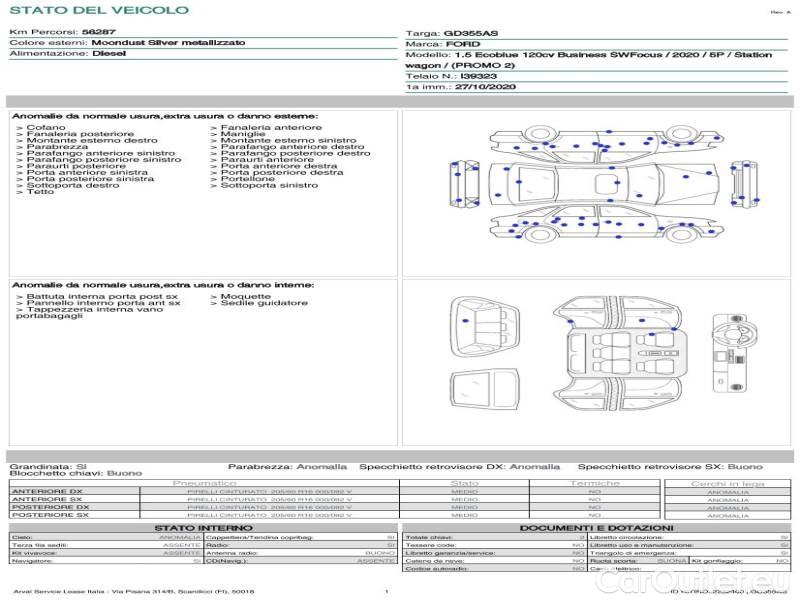Screen dimensions: 800x600
Task: Select the '> Sedile guidatore' anomaly entry
Action: [258, 303]
